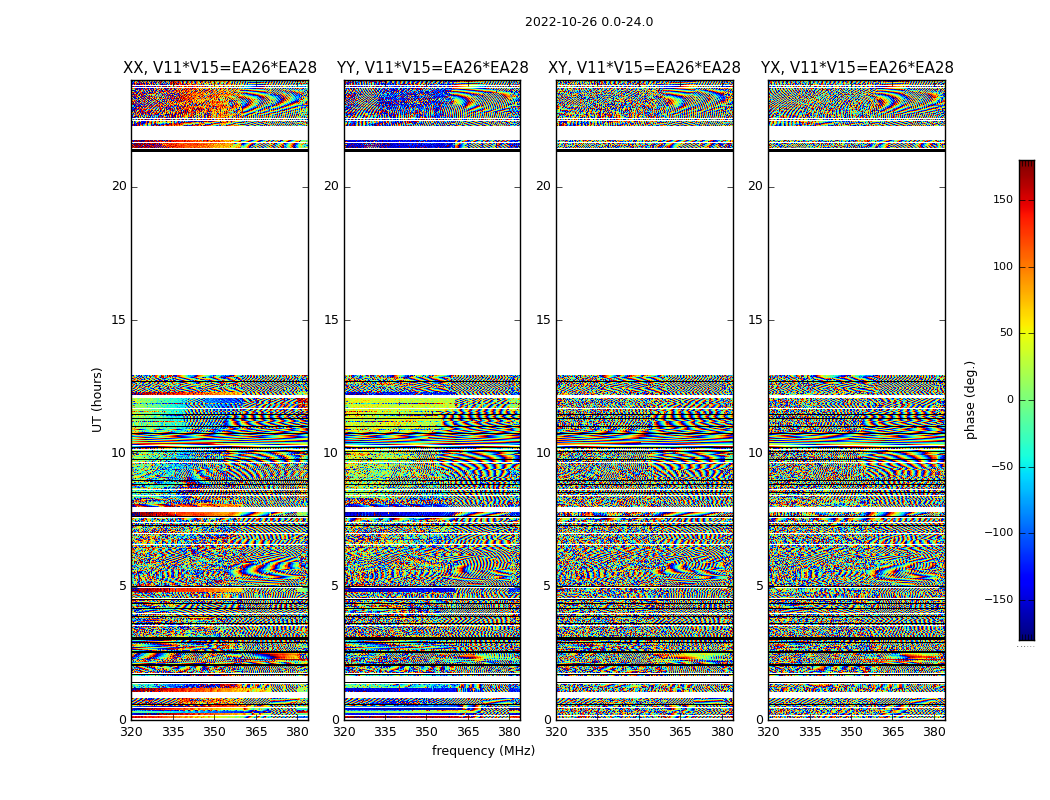Screen dimensions: 1050x800
Task: Click inside the YY phase waterfall plot
Action: 433,400
